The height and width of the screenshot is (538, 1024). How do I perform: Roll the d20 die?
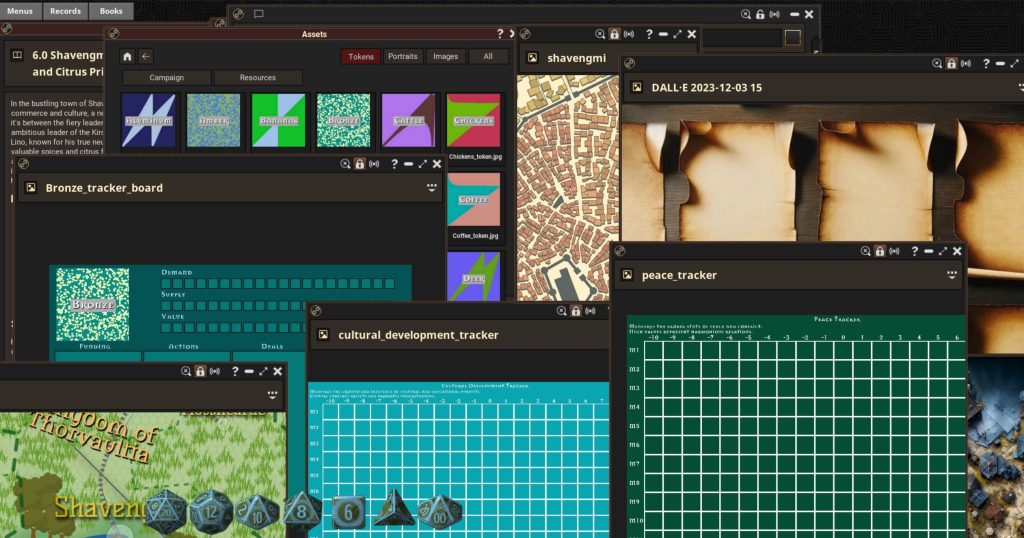click(166, 511)
